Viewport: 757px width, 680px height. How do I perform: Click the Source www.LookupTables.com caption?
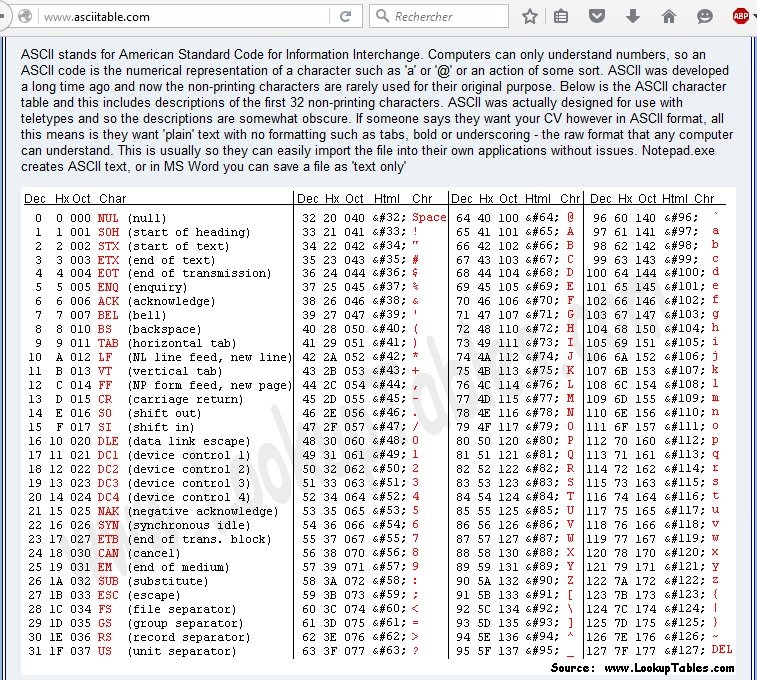click(x=641, y=667)
